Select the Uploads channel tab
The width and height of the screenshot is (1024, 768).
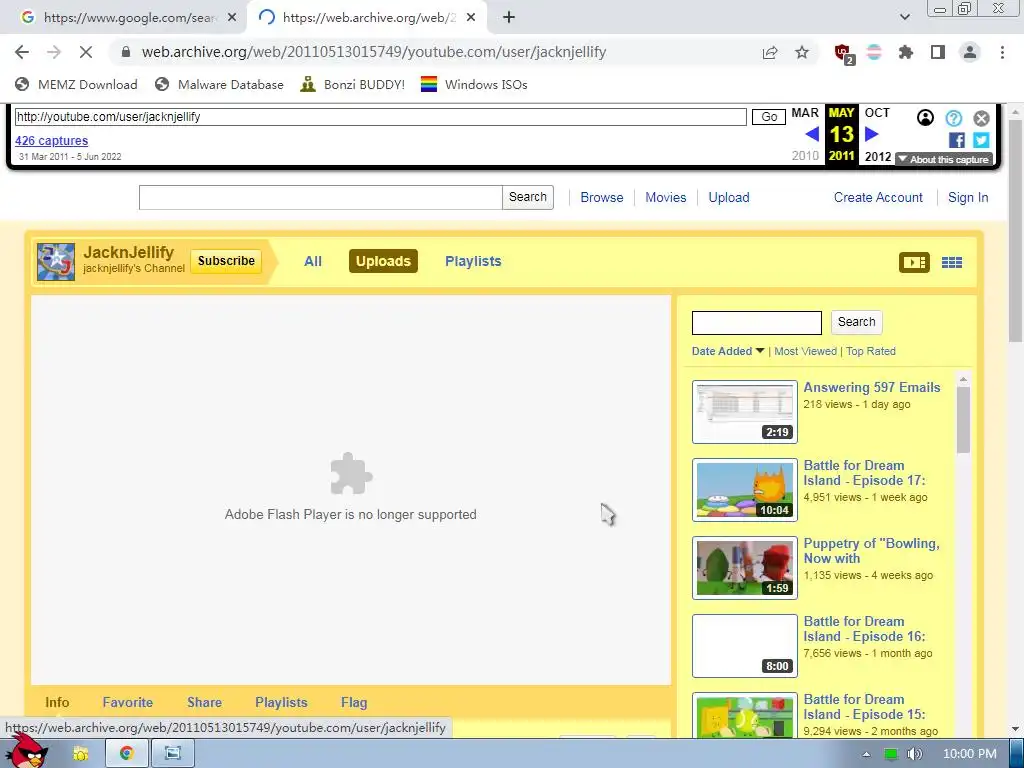pos(383,261)
